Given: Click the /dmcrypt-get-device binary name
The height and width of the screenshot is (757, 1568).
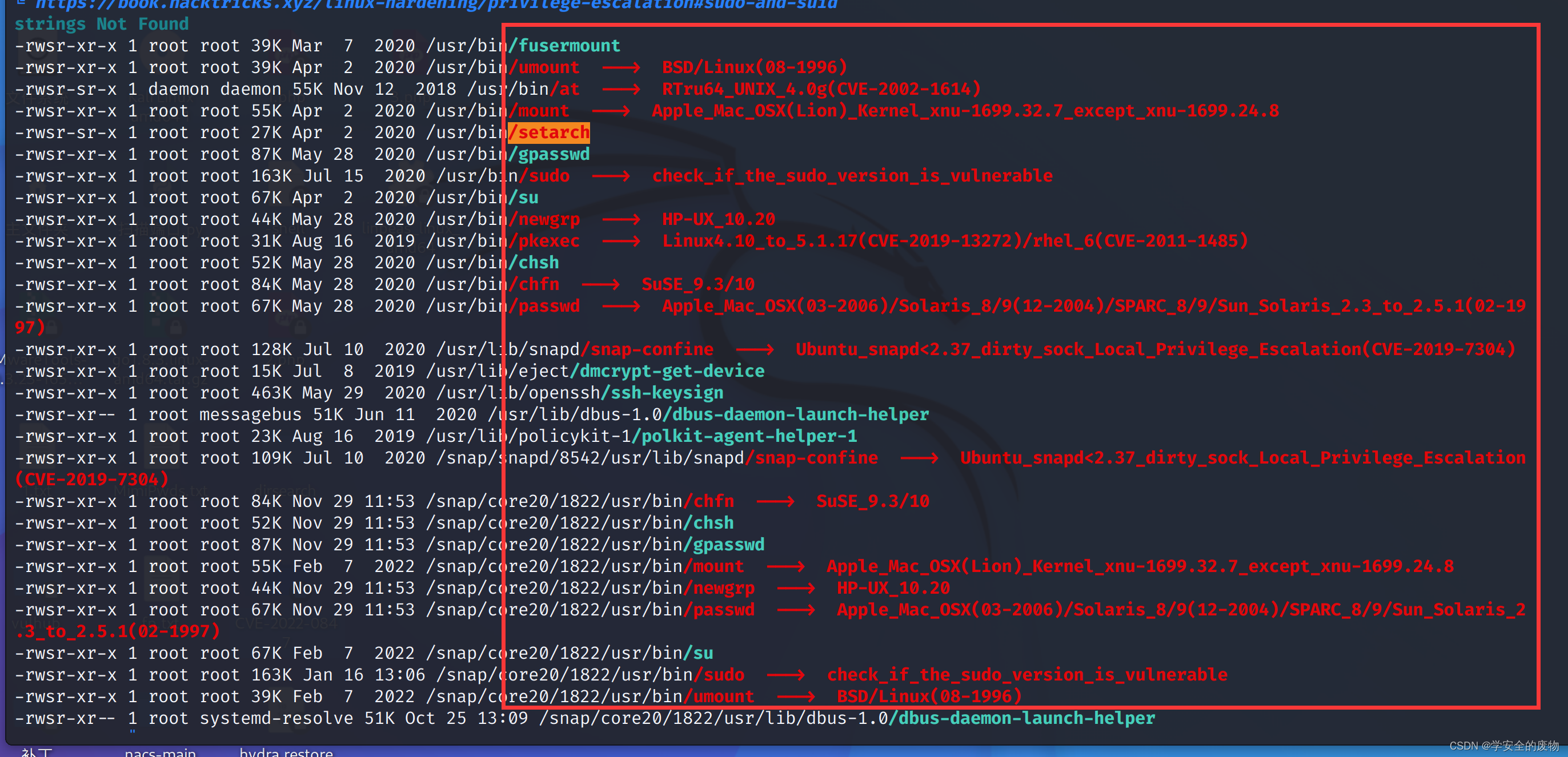Looking at the screenshot, I should 667,372.
